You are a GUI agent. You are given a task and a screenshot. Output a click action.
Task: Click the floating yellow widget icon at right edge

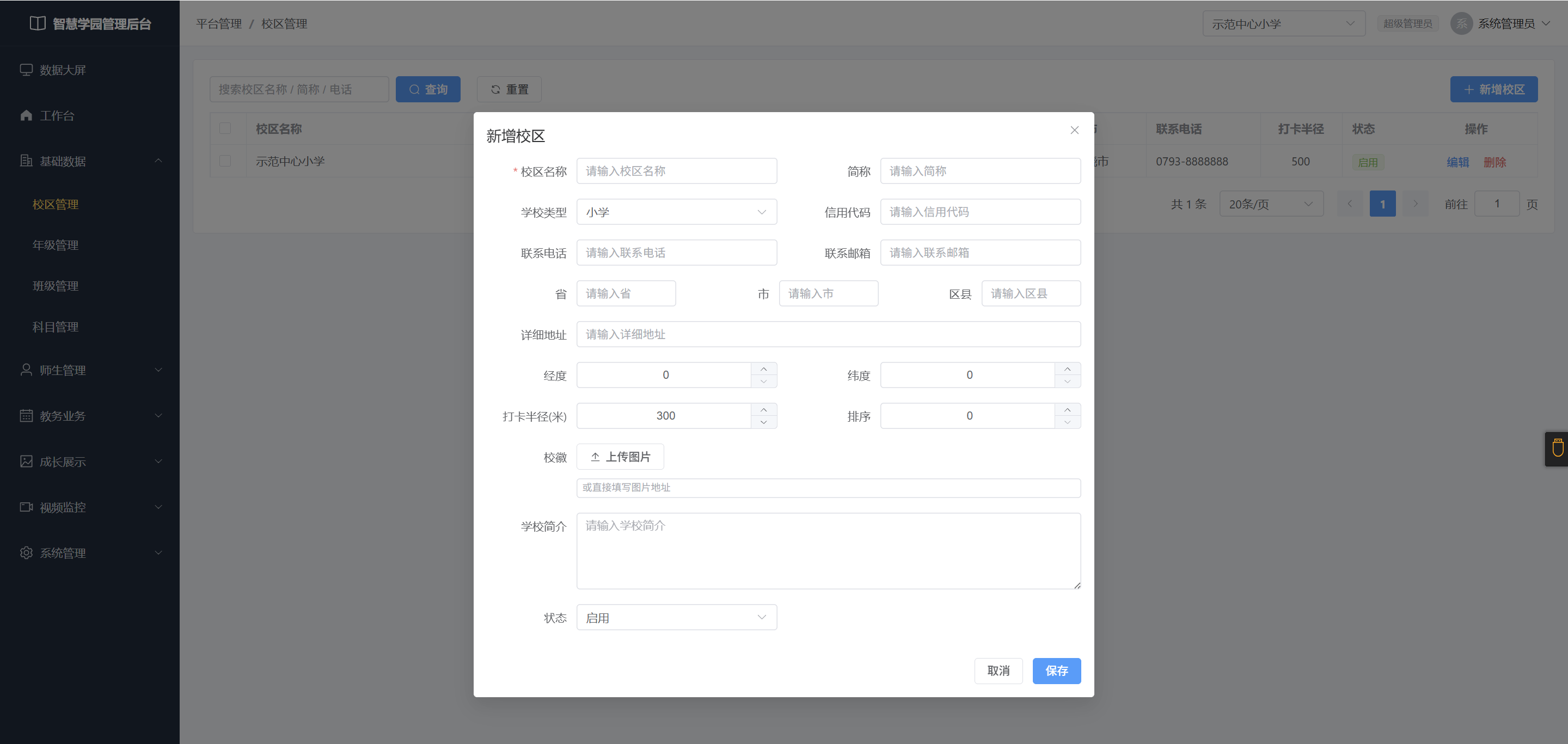[x=1558, y=448]
